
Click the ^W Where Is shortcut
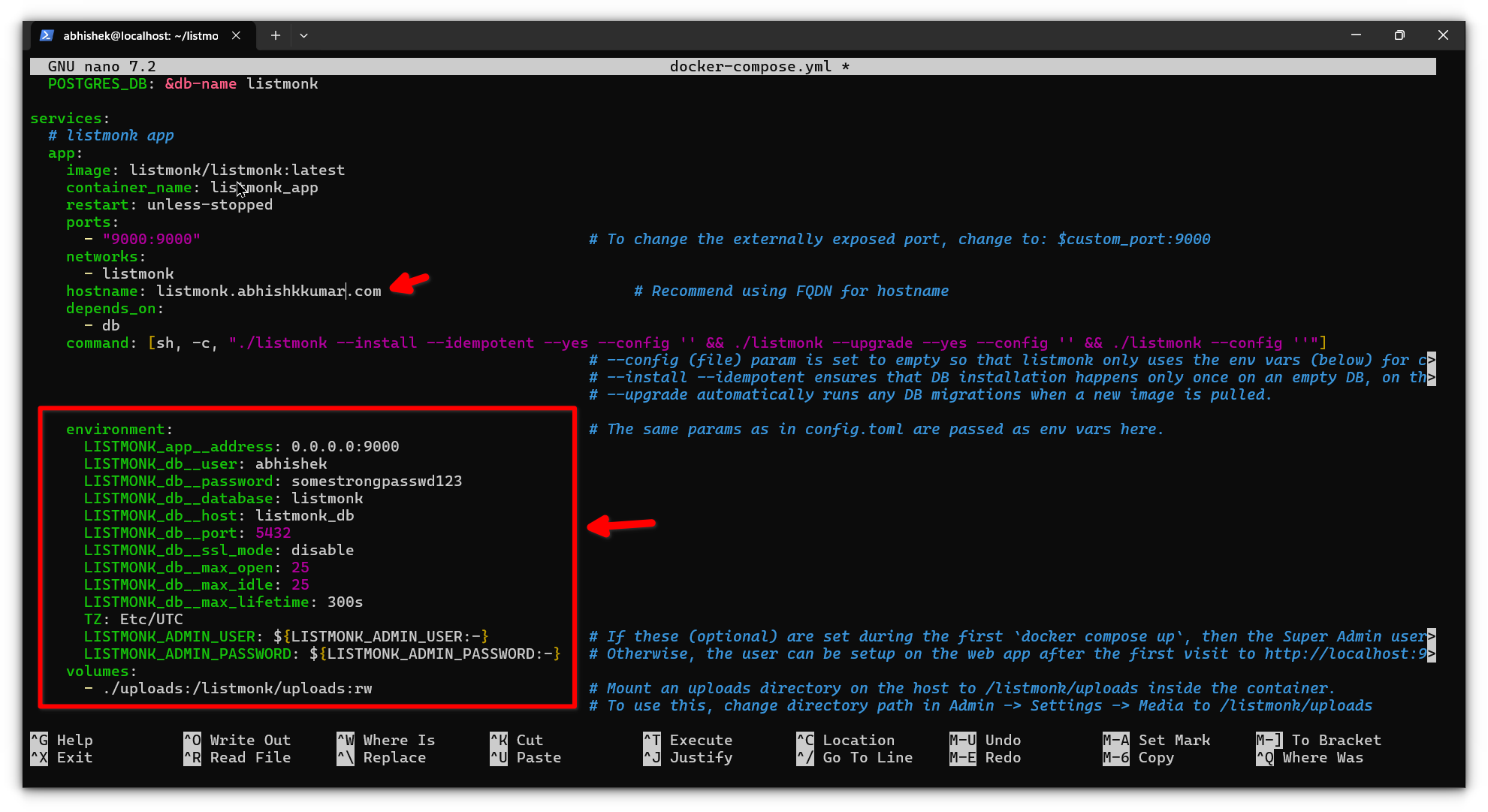point(386,740)
